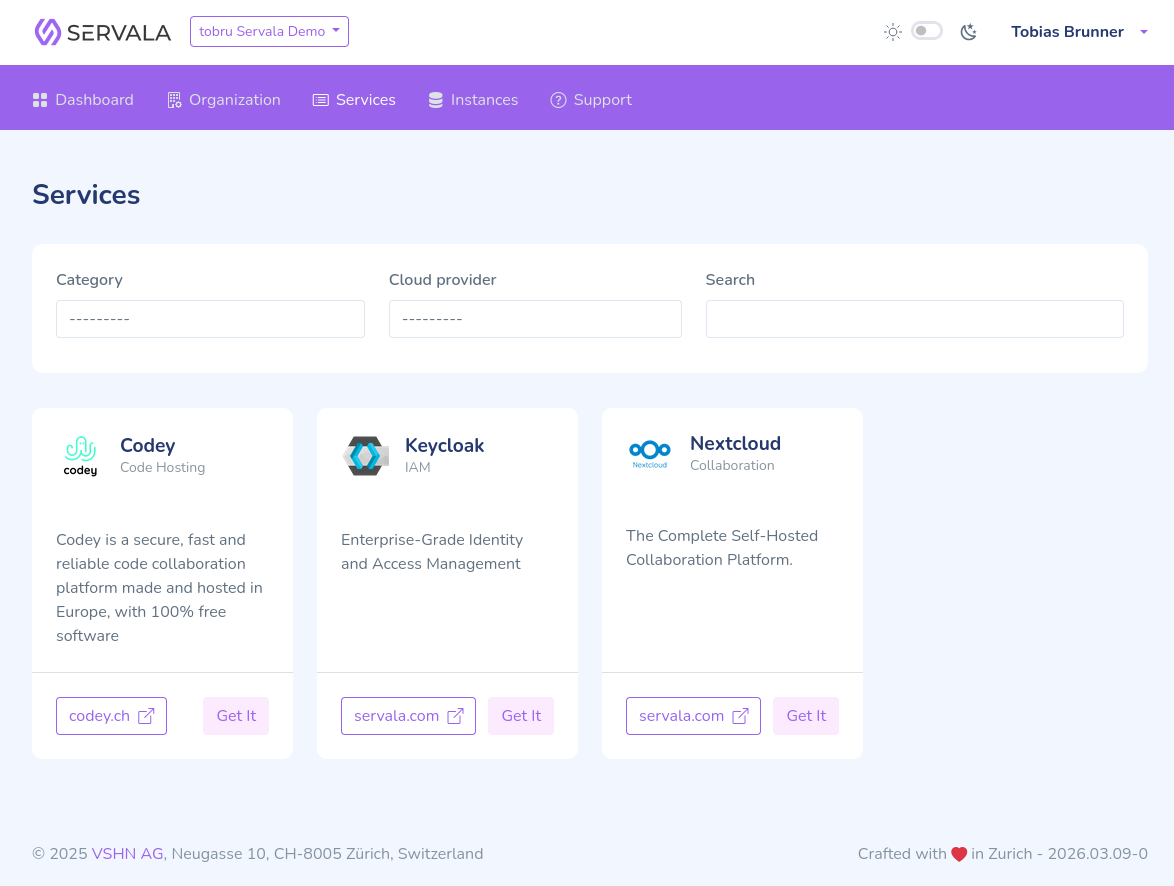The width and height of the screenshot is (1174, 886).
Task: Open the Tobias Brunner user menu
Action: tap(1078, 31)
